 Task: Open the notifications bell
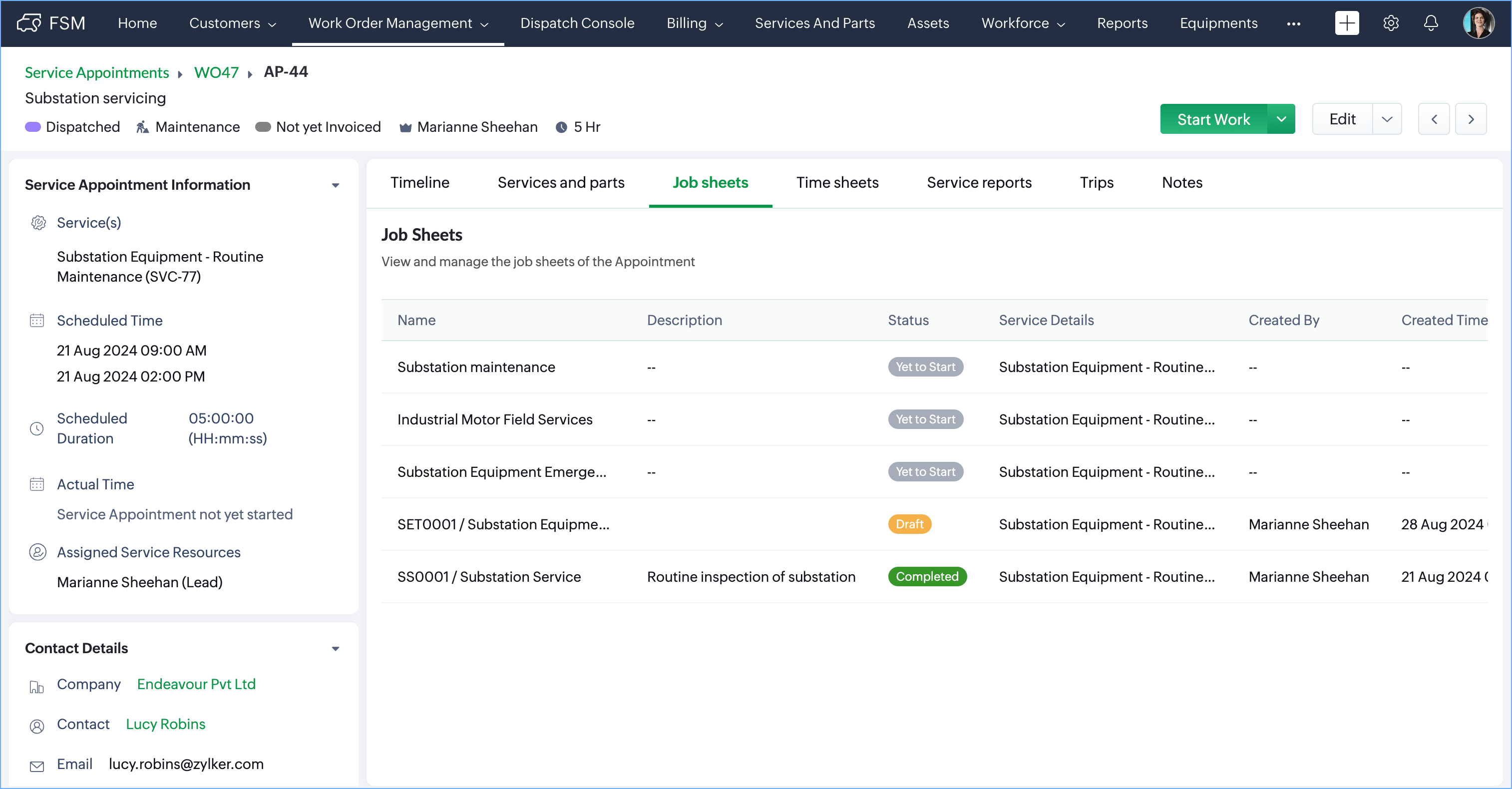1431,23
